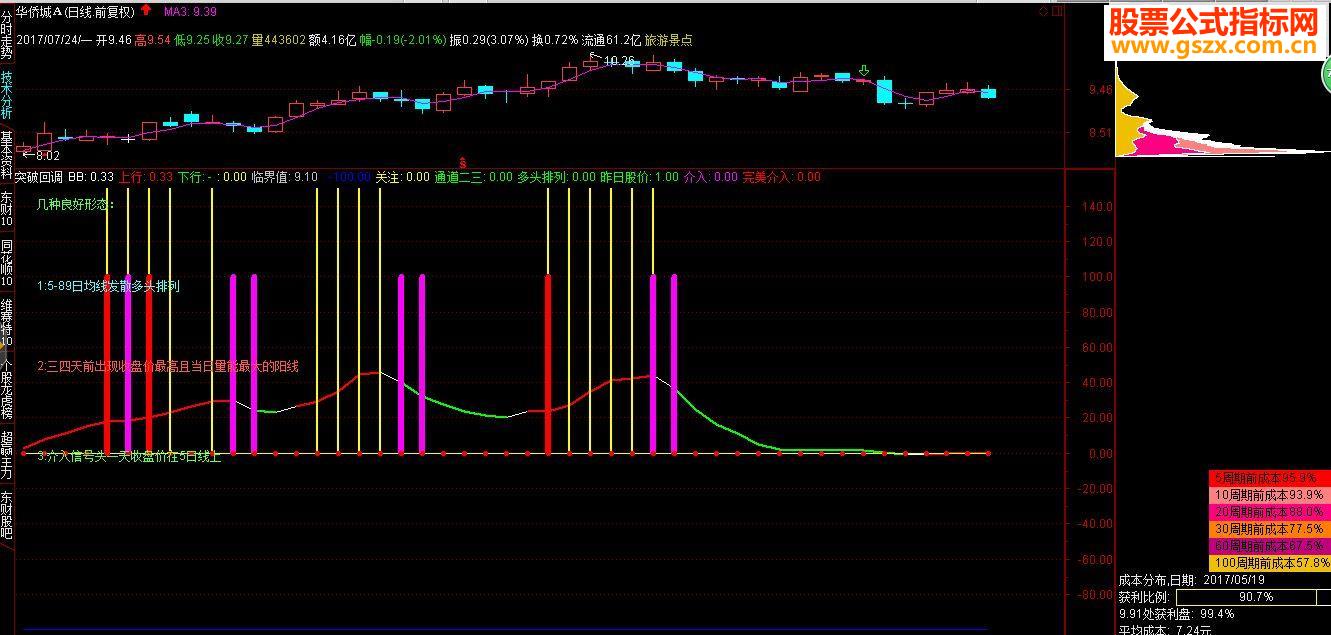1331x635 pixels.
Task: Switch to the 技术分析 sidebar tab
Action: 7,95
